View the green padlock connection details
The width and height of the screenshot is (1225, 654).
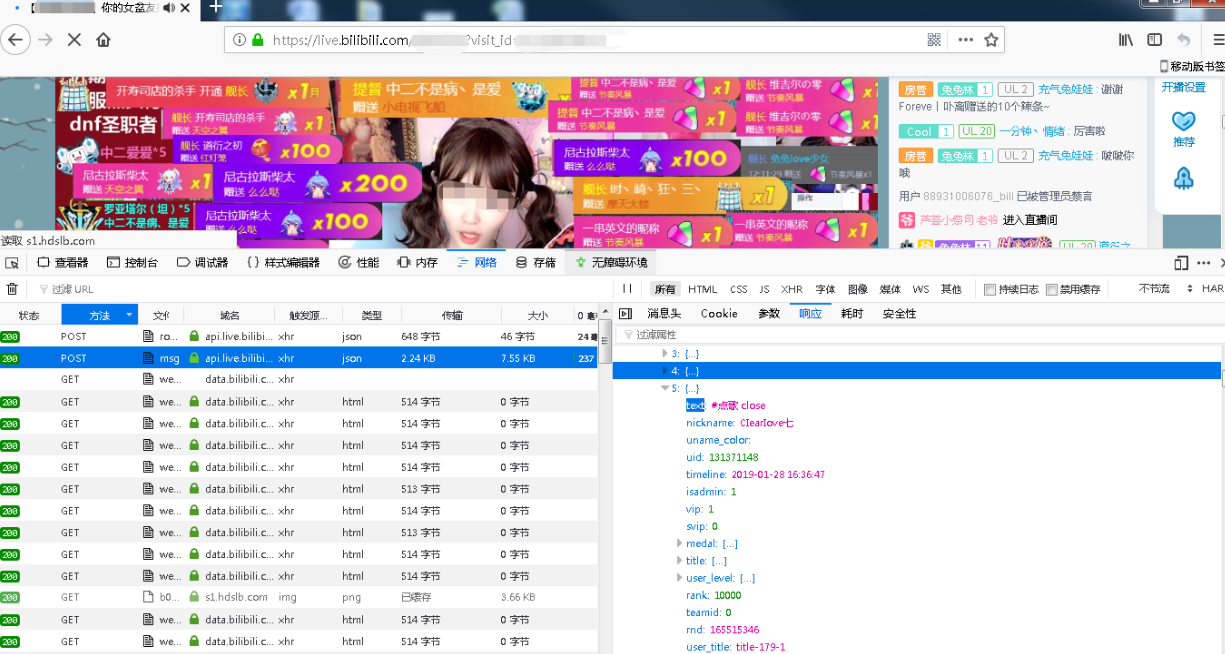click(257, 40)
